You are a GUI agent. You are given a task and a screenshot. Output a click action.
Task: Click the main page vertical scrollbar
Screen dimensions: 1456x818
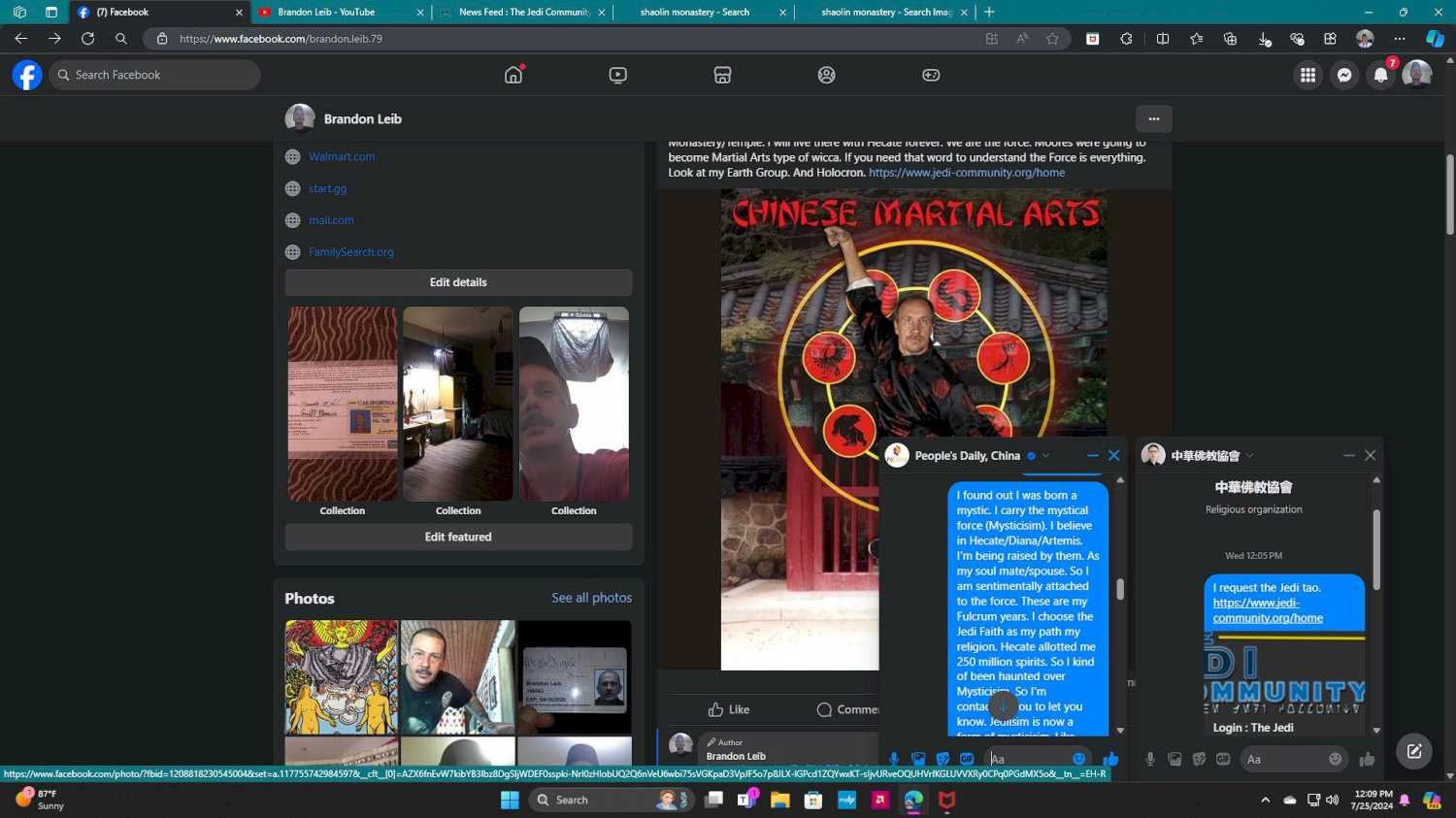1449,194
